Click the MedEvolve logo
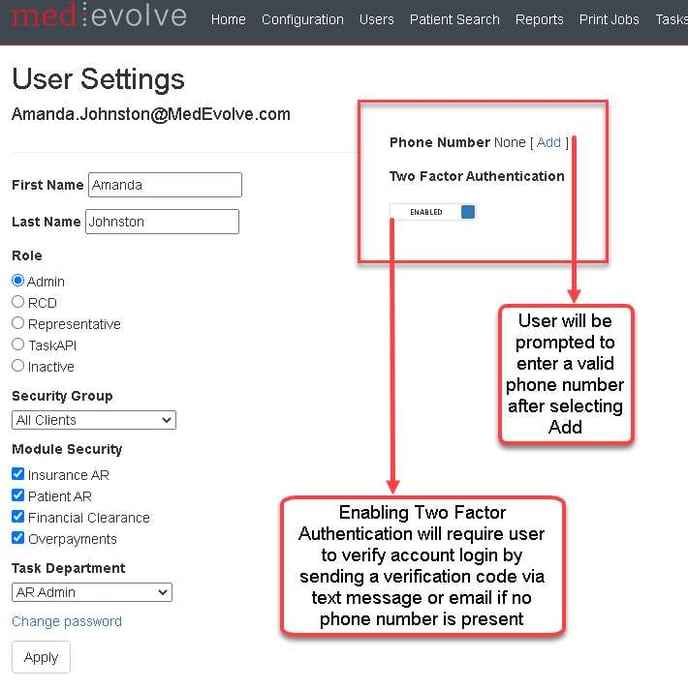 tap(99, 17)
